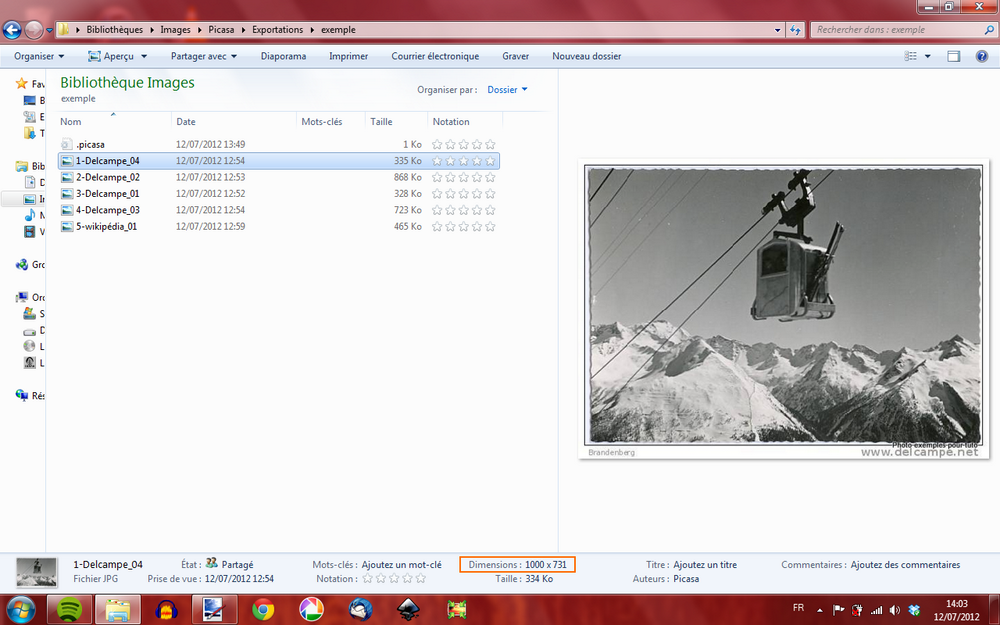The width and height of the screenshot is (1000, 625).
Task: Click the image icon of 2-Delcampe_02
Action: coord(67,177)
